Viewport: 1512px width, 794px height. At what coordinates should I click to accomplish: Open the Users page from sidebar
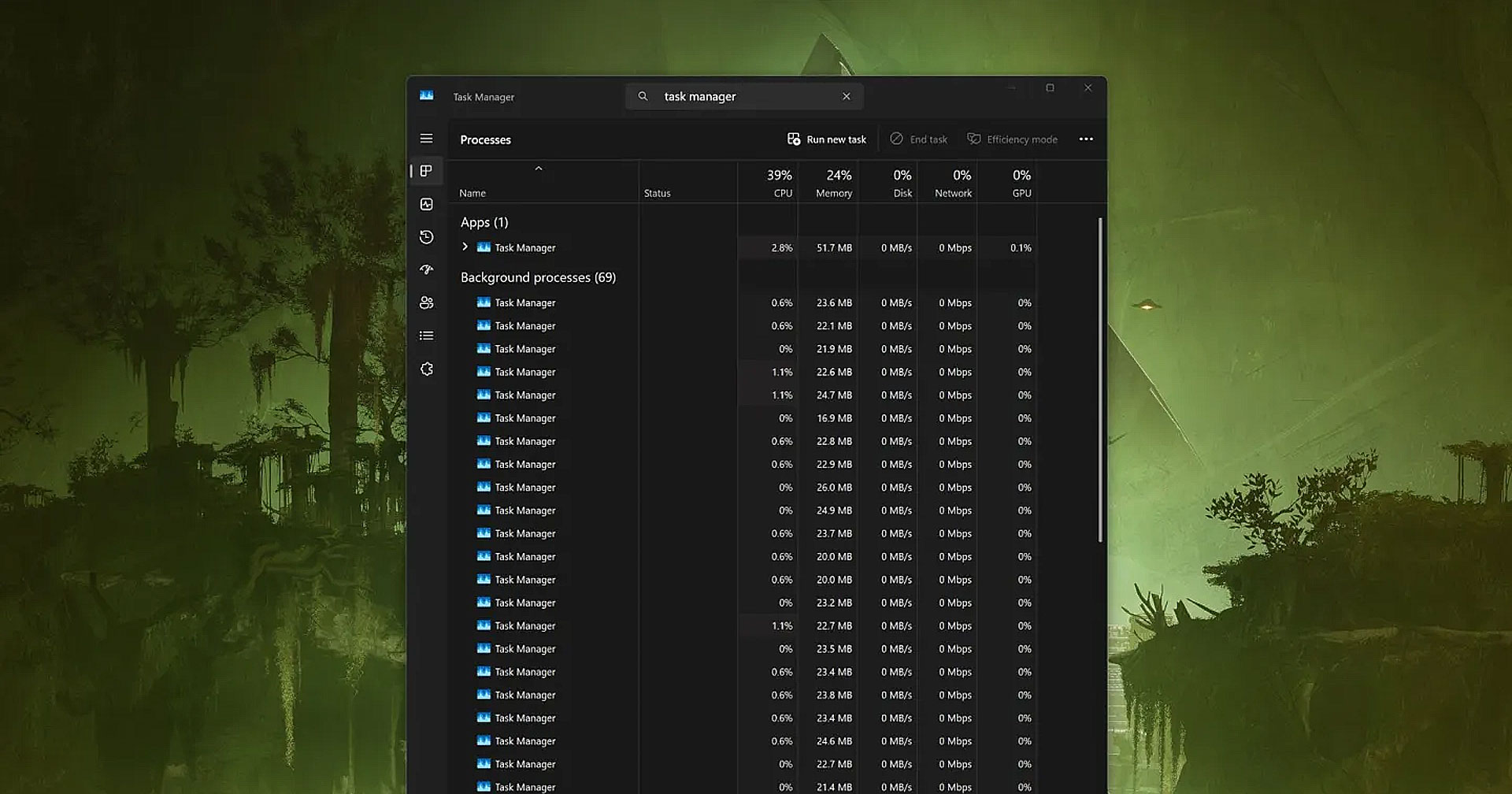coord(426,302)
